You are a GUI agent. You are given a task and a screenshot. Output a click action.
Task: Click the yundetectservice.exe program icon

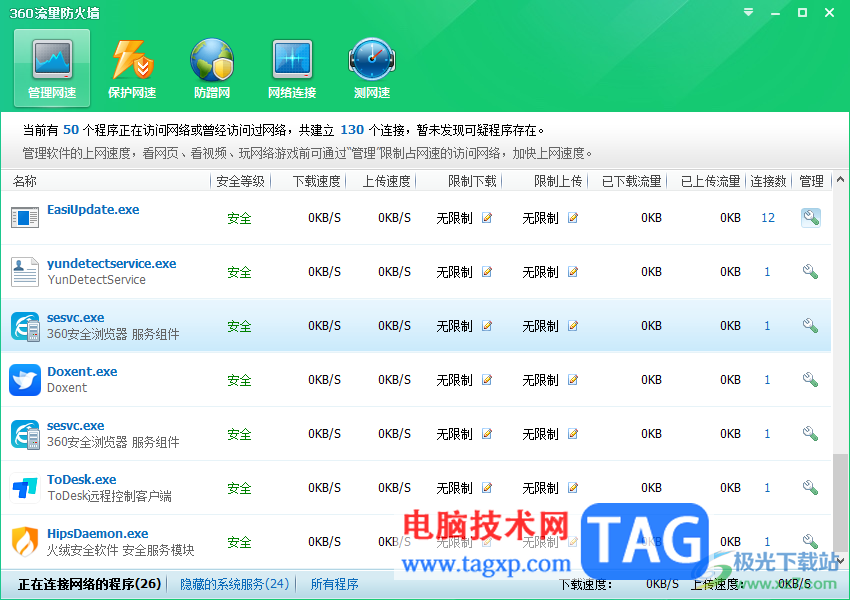(x=25, y=272)
